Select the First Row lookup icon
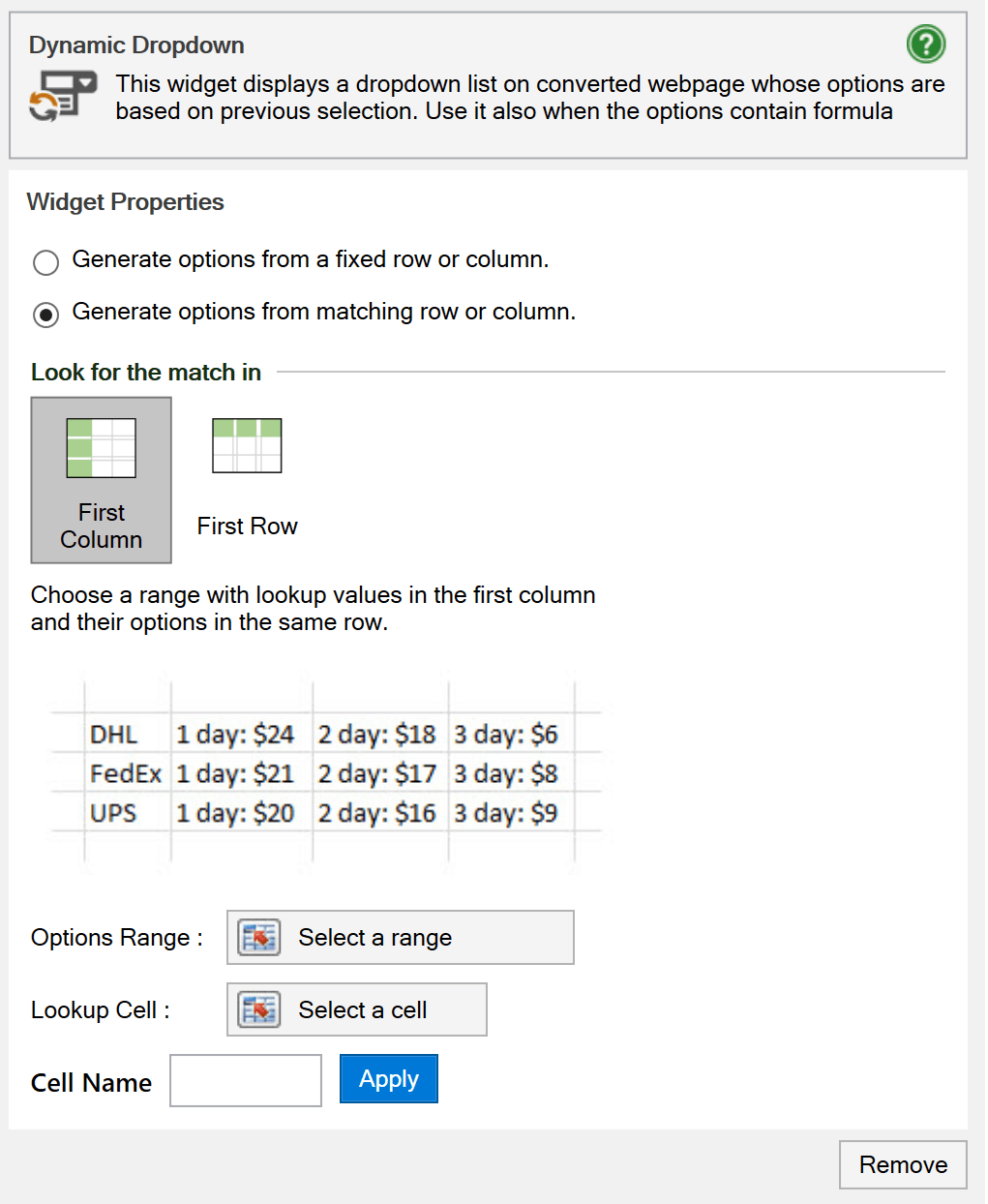The width and height of the screenshot is (988, 1204). point(246,445)
